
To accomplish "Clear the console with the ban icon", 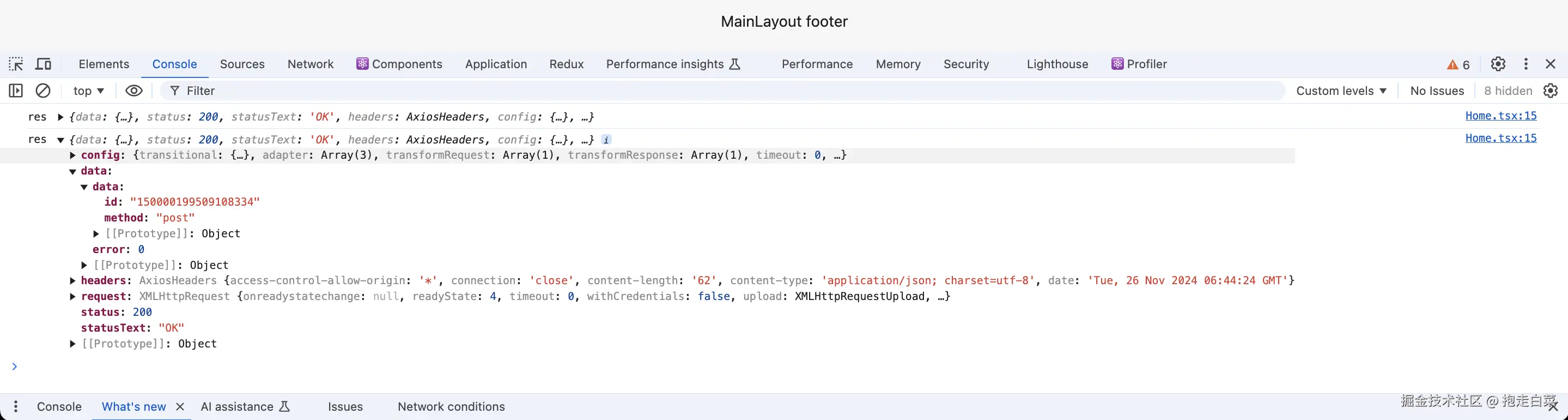I will 43,91.
